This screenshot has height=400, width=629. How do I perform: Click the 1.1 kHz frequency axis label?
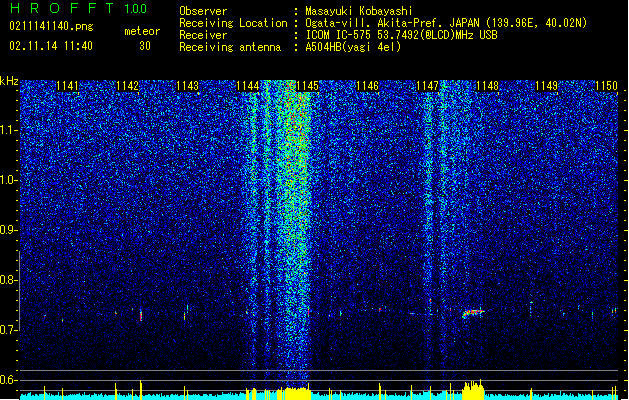[8, 130]
